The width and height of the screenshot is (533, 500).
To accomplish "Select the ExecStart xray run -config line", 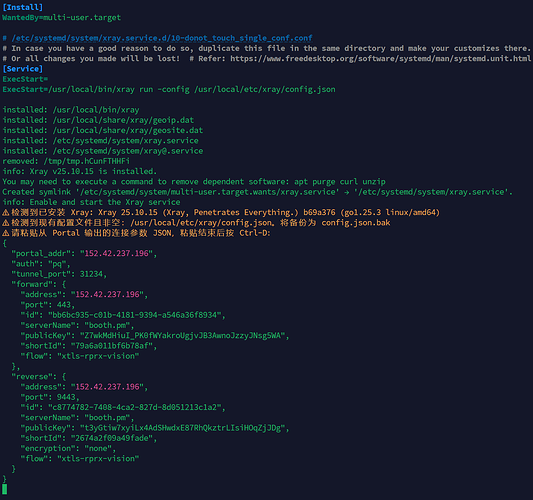I will click(169, 89).
